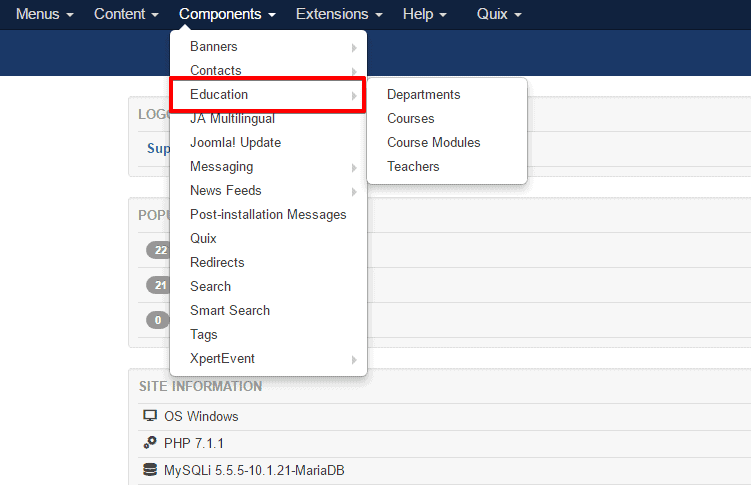Click the Redirects menu item
Screen dimensions: 751x485
[217, 263]
